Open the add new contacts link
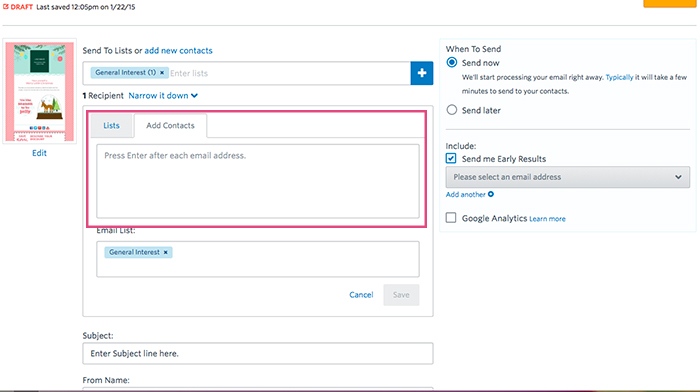The width and height of the screenshot is (700, 392). click(178, 50)
